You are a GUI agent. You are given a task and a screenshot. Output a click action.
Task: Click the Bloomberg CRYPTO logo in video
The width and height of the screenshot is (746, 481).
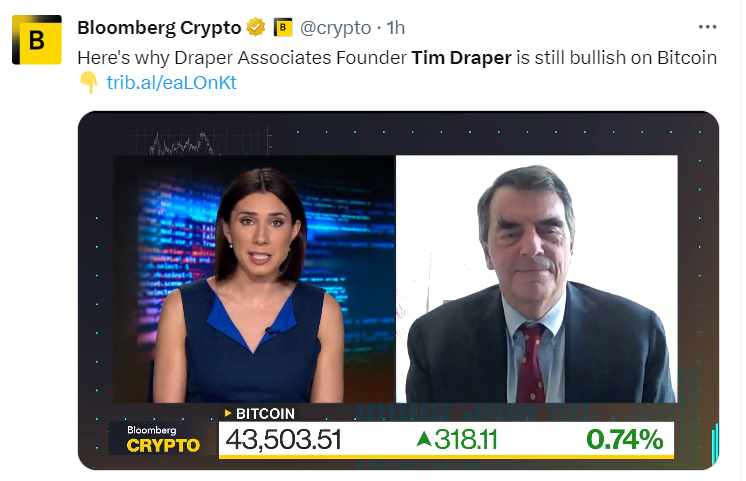coord(163,439)
